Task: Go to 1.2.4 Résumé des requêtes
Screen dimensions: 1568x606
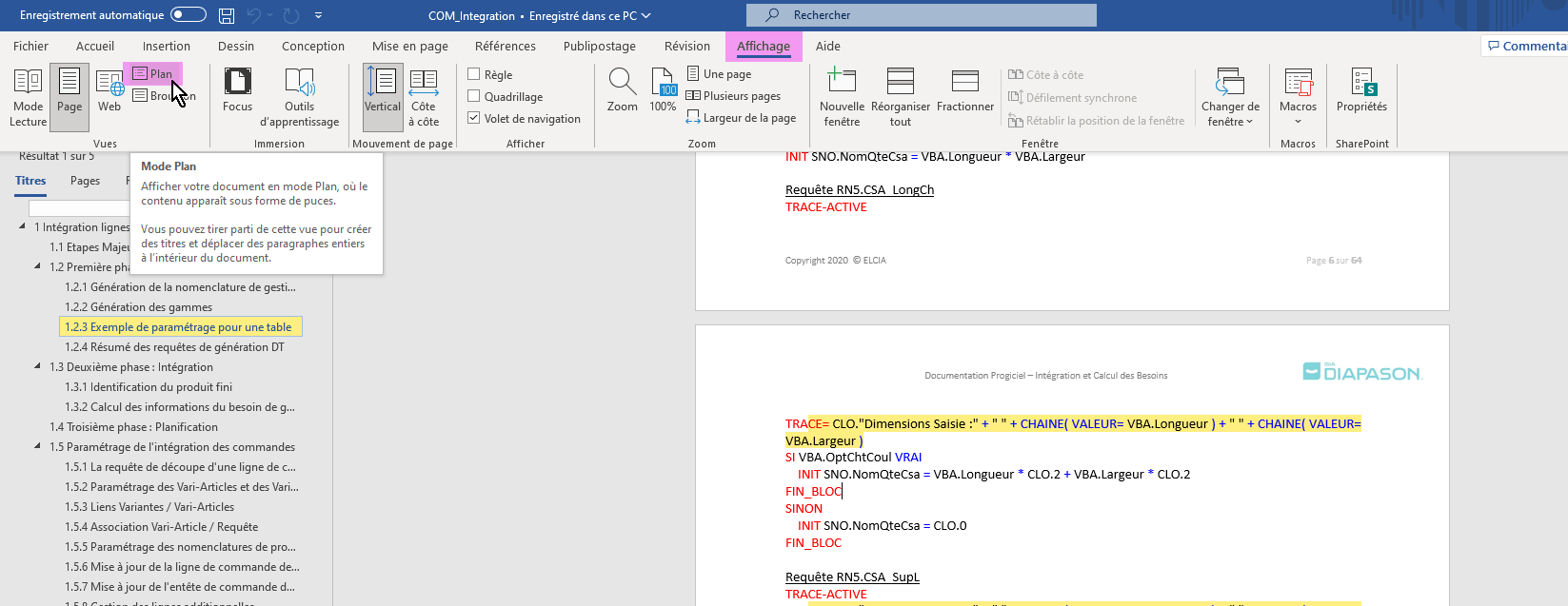Action: click(174, 346)
